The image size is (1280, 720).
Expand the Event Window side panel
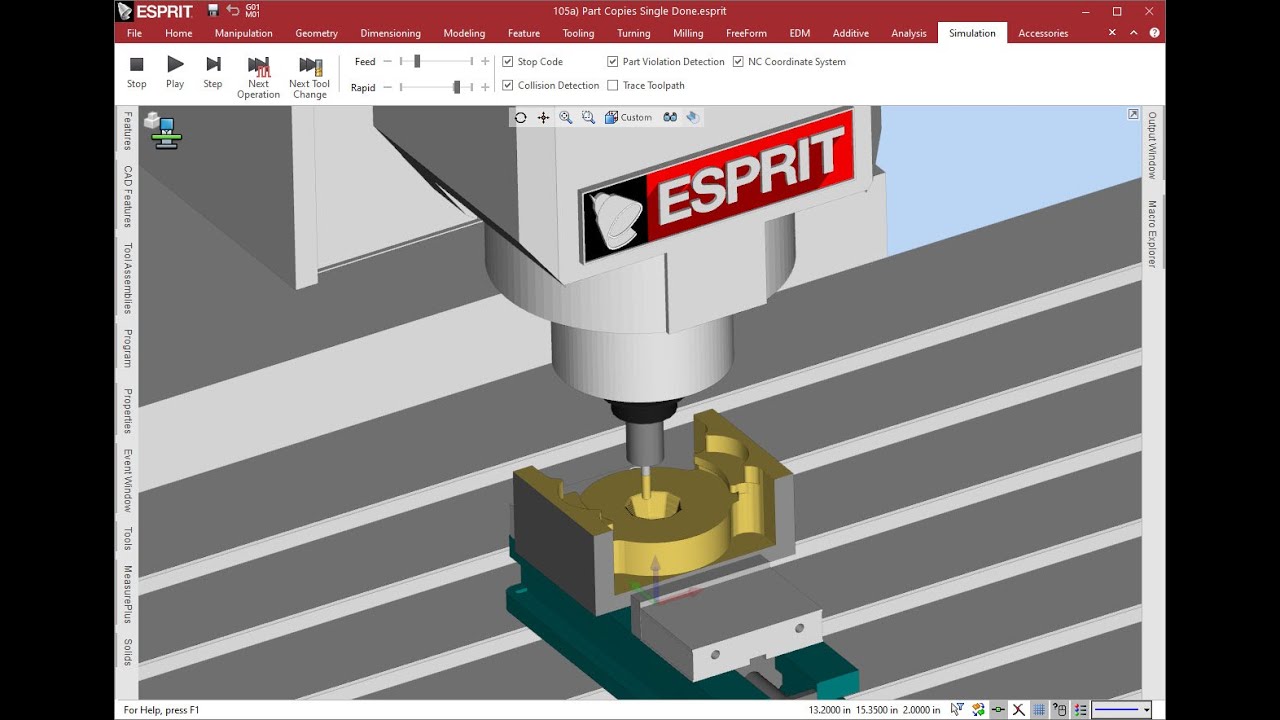pos(127,480)
